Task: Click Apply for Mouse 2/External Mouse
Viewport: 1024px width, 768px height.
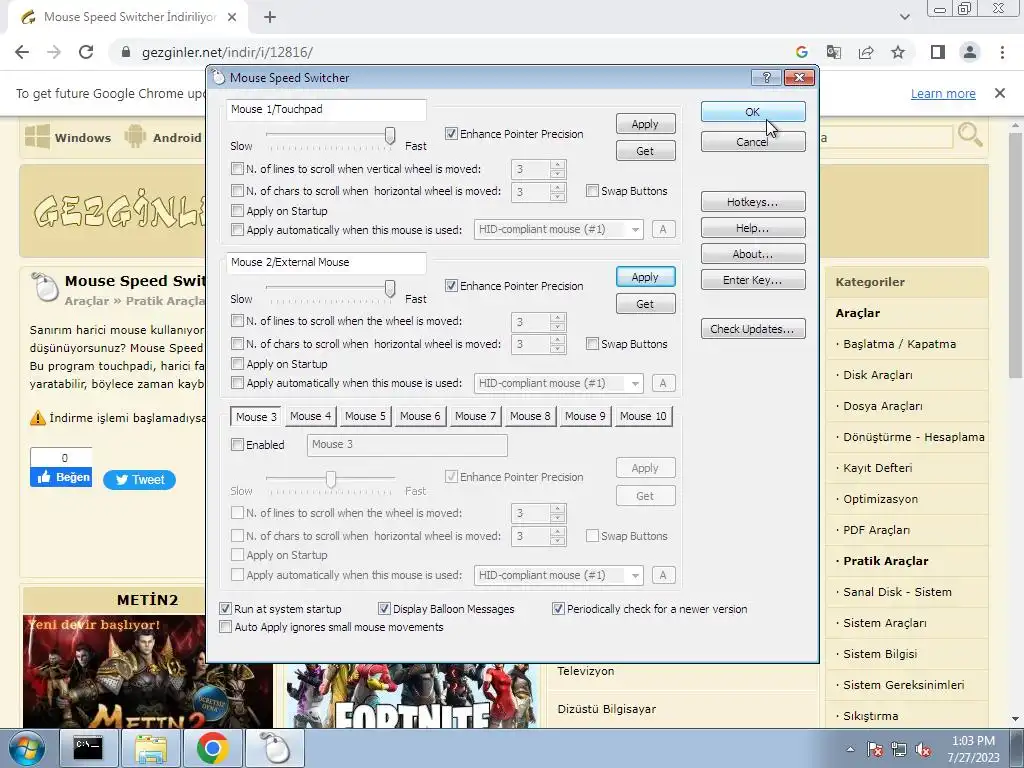Action: [x=645, y=277]
